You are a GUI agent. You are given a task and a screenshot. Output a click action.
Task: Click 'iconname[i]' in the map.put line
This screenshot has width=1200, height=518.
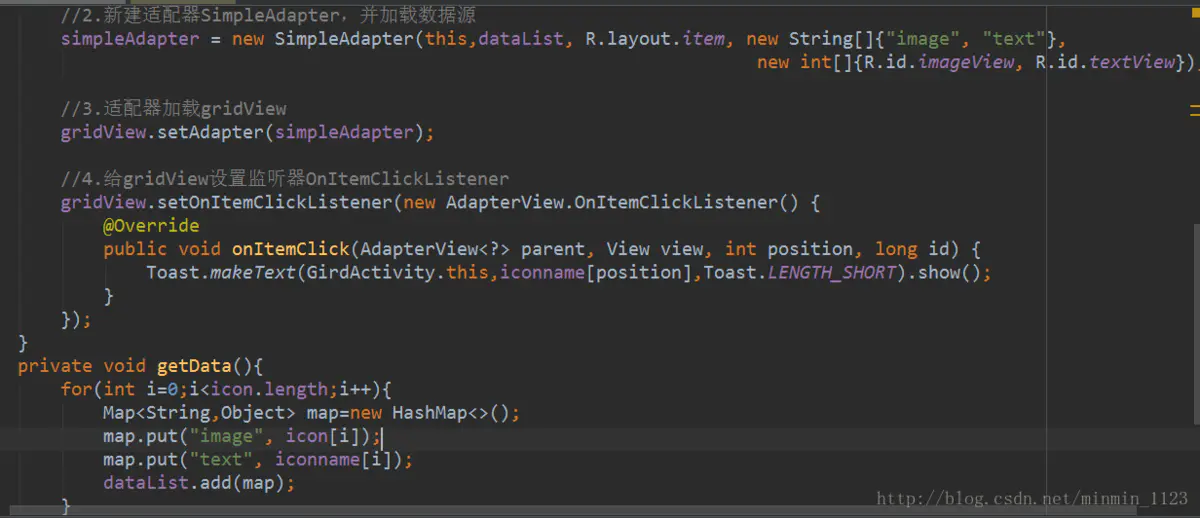tap(334, 459)
